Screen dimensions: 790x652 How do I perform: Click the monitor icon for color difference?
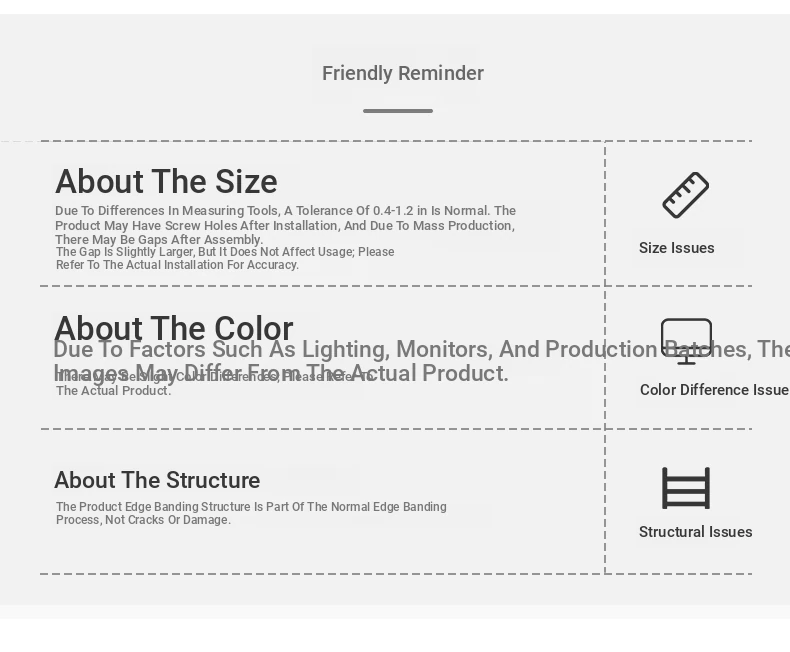pos(686,341)
